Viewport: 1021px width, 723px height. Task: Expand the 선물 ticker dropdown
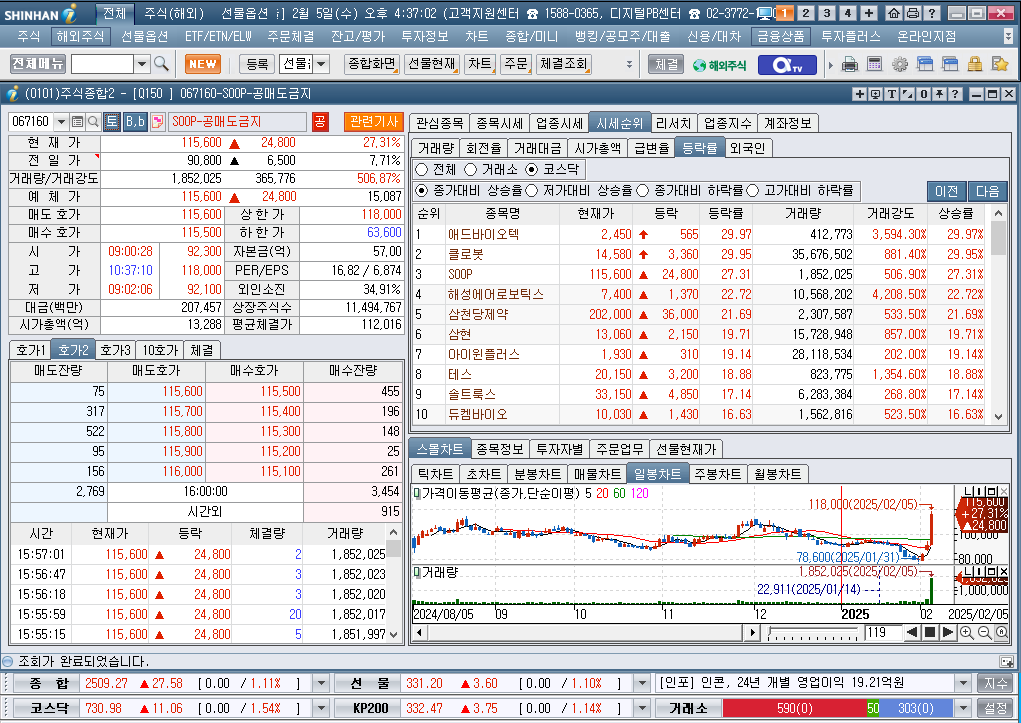tap(642, 683)
